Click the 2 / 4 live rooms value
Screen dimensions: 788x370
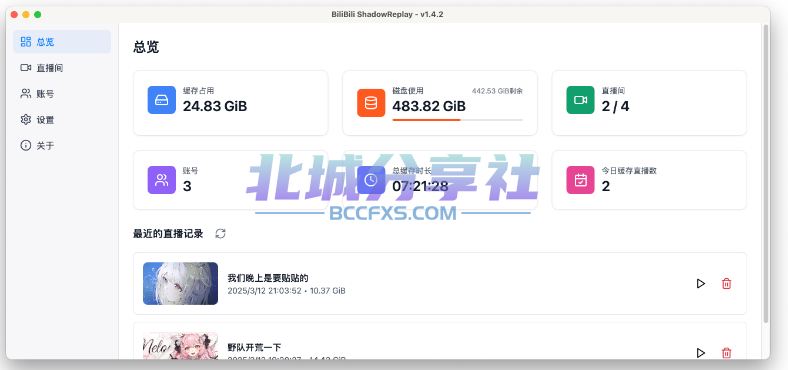click(x=615, y=106)
